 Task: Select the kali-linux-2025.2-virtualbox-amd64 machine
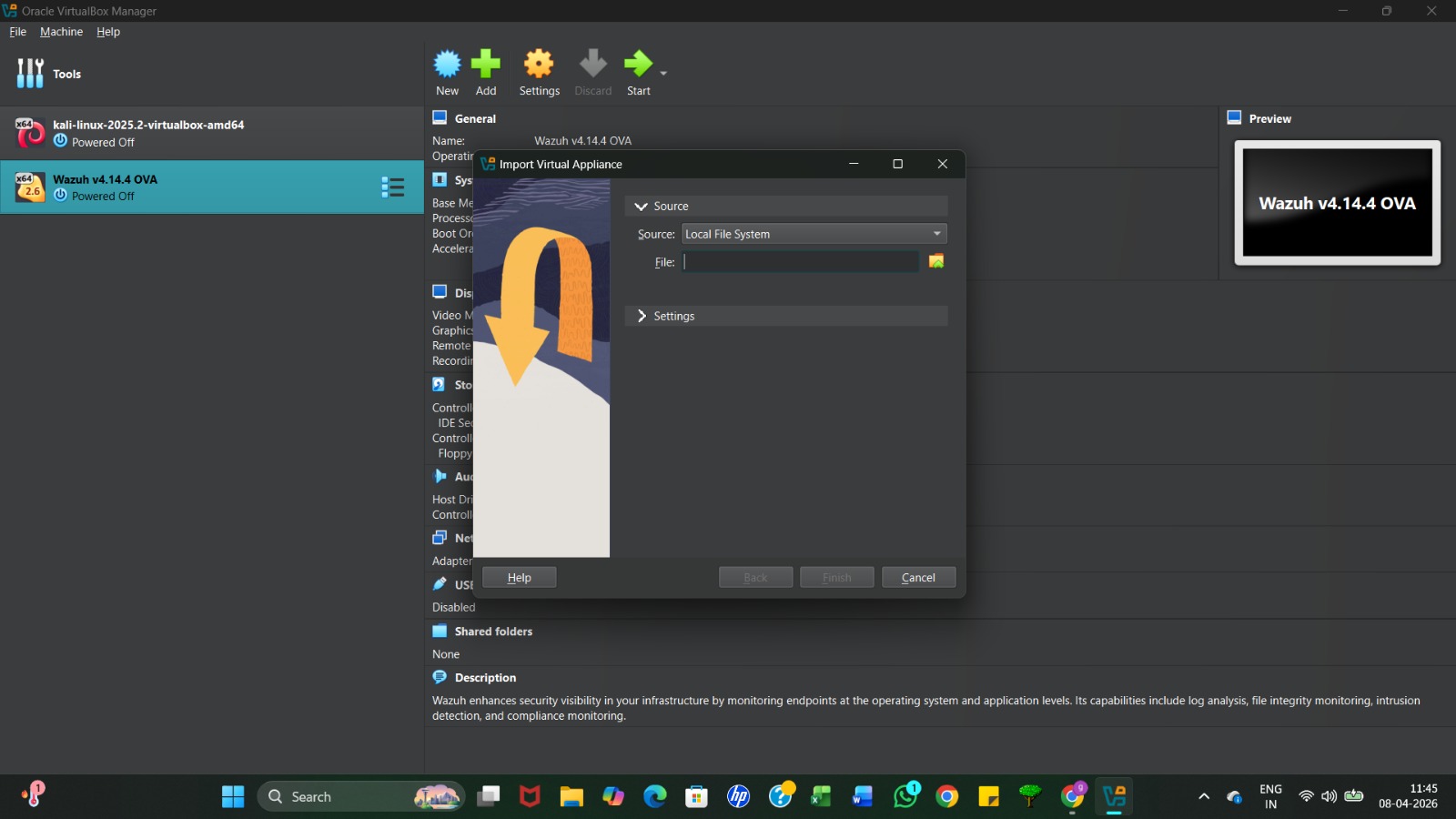click(x=212, y=133)
